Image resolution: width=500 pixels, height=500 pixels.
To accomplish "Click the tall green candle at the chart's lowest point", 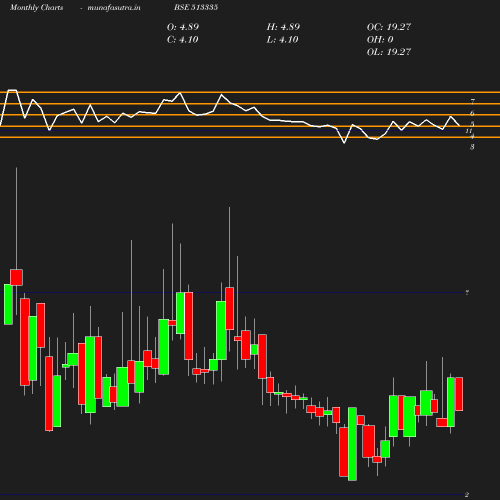I will pyautogui.click(x=352, y=444).
